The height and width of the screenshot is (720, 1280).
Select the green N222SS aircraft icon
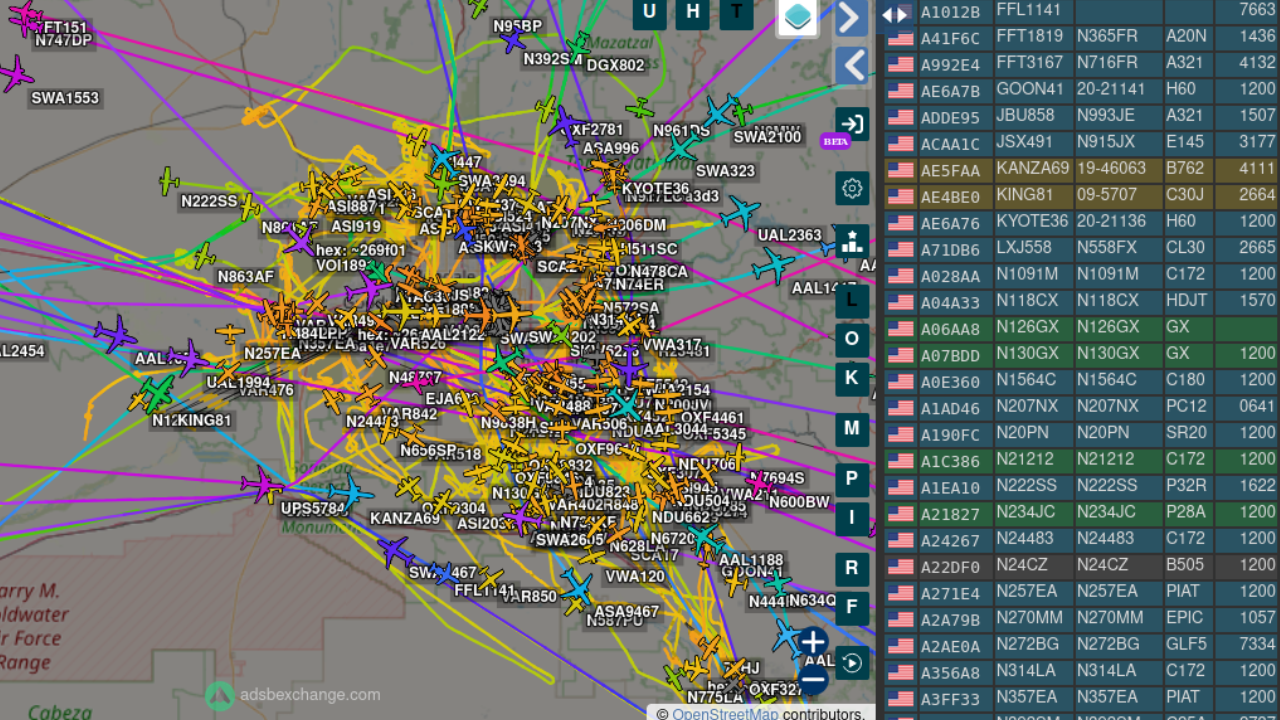click(x=169, y=181)
